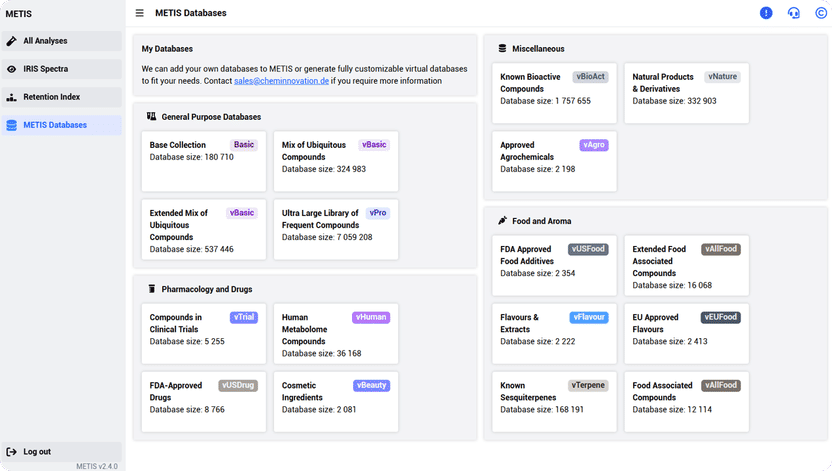Click the copyright icon in header
The width and height of the screenshot is (832, 471).
coord(820,13)
